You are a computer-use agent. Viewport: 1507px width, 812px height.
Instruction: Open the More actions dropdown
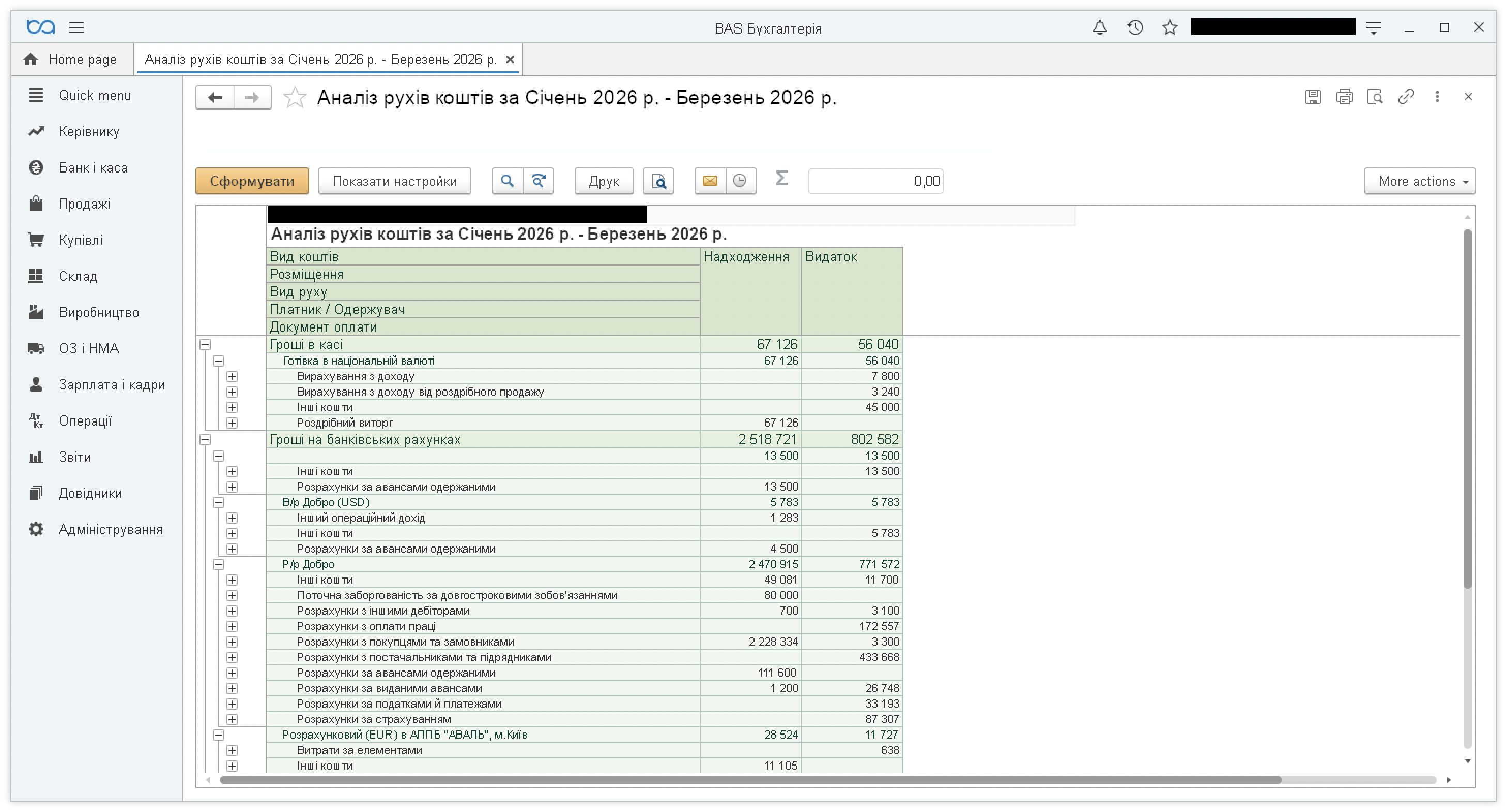[x=1420, y=181]
